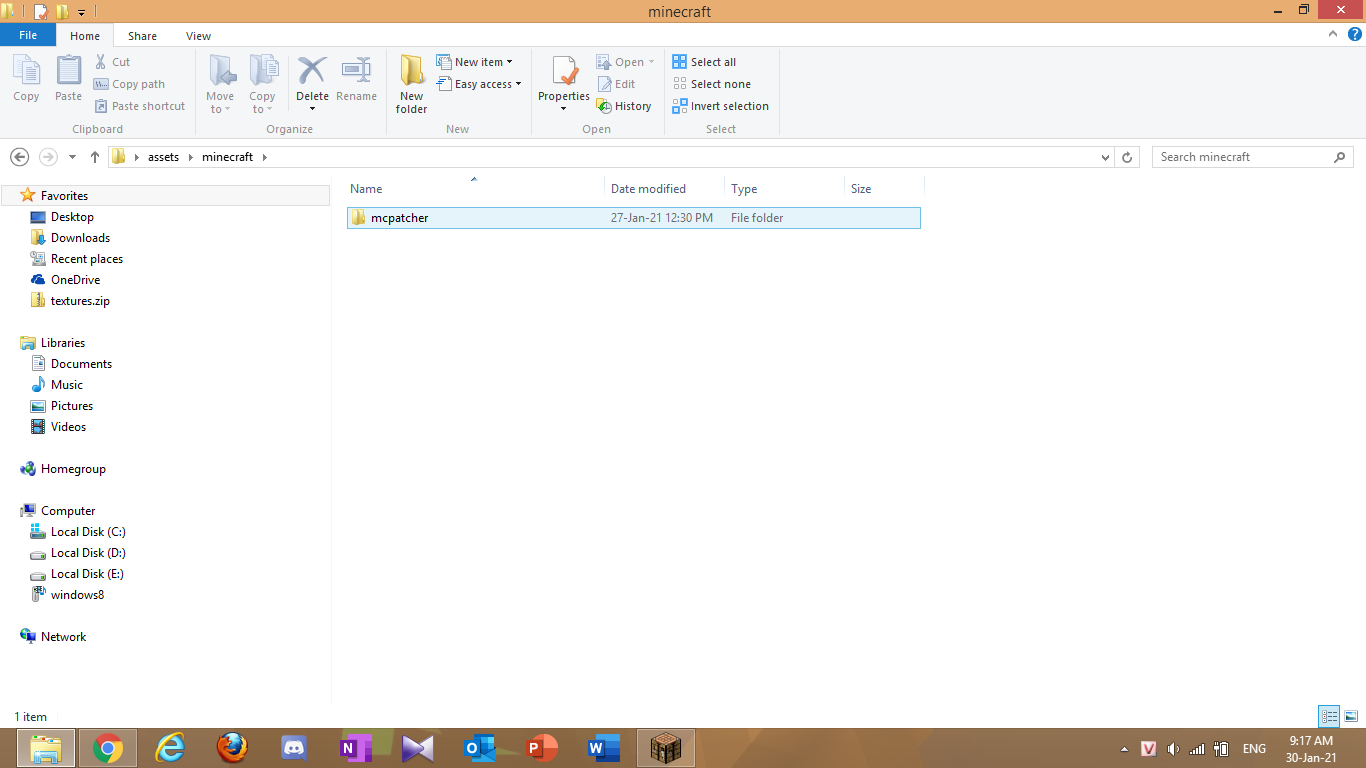Open the mcpatcher folder
The height and width of the screenshot is (768, 1366).
coord(399,218)
